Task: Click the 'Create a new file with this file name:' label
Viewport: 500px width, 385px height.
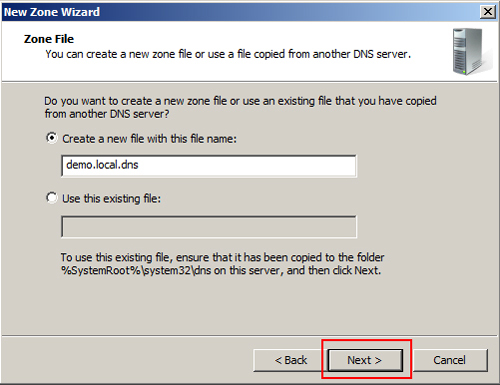Action: tap(149, 139)
